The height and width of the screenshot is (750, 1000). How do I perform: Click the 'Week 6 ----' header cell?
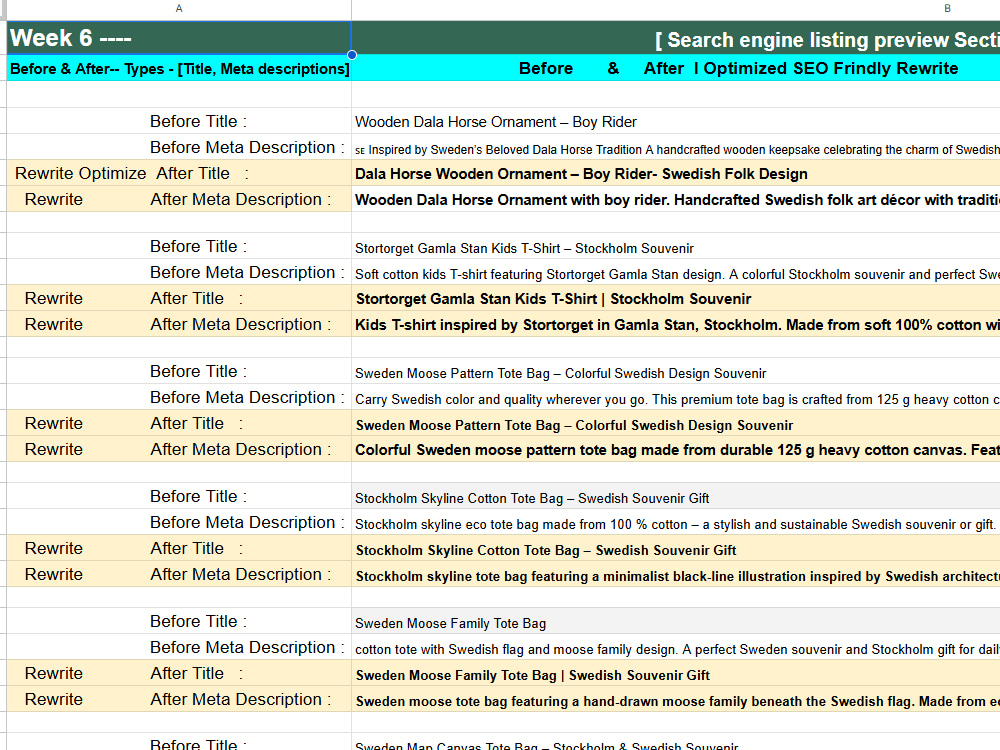click(179, 38)
